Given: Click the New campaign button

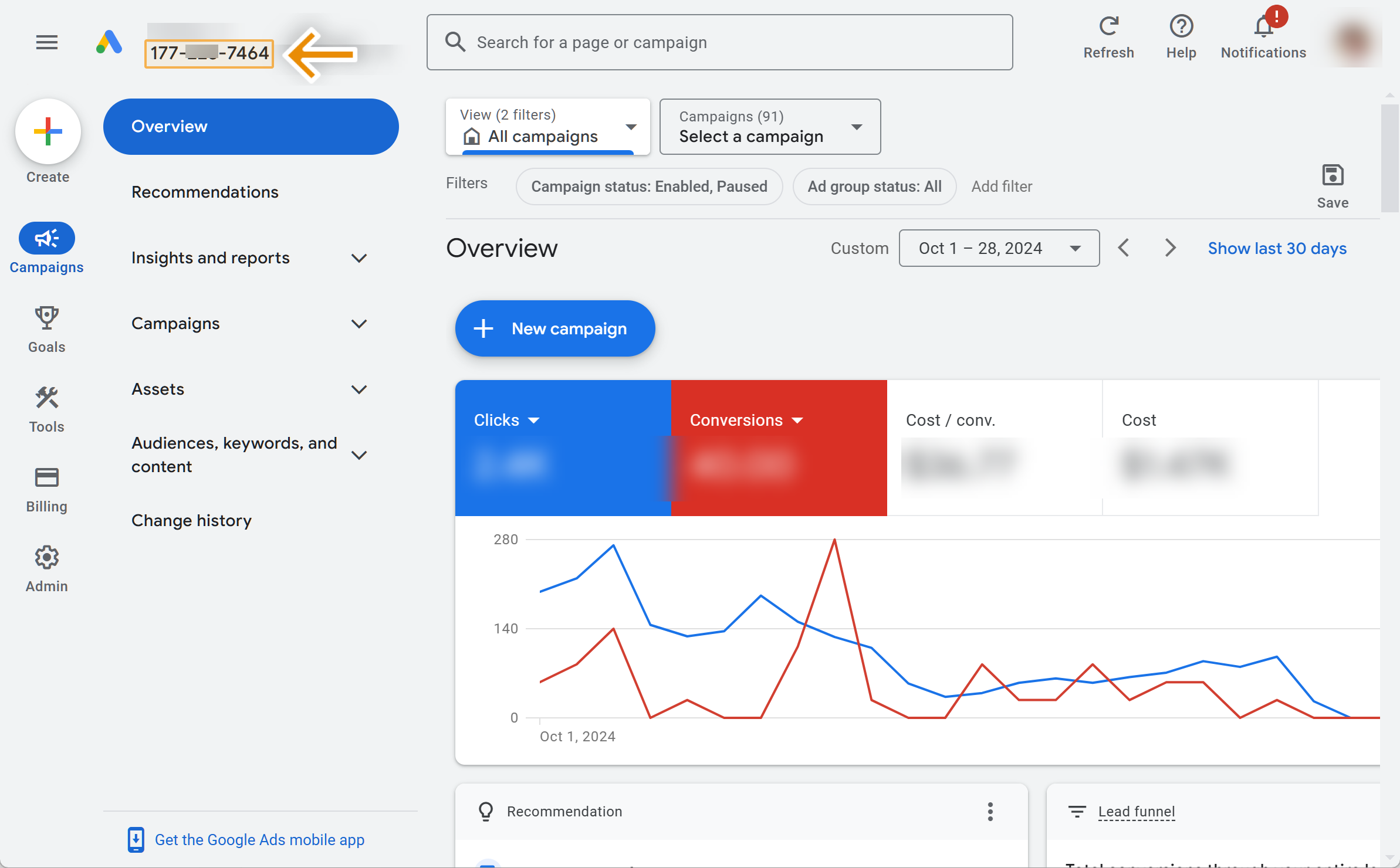Looking at the screenshot, I should coord(554,328).
